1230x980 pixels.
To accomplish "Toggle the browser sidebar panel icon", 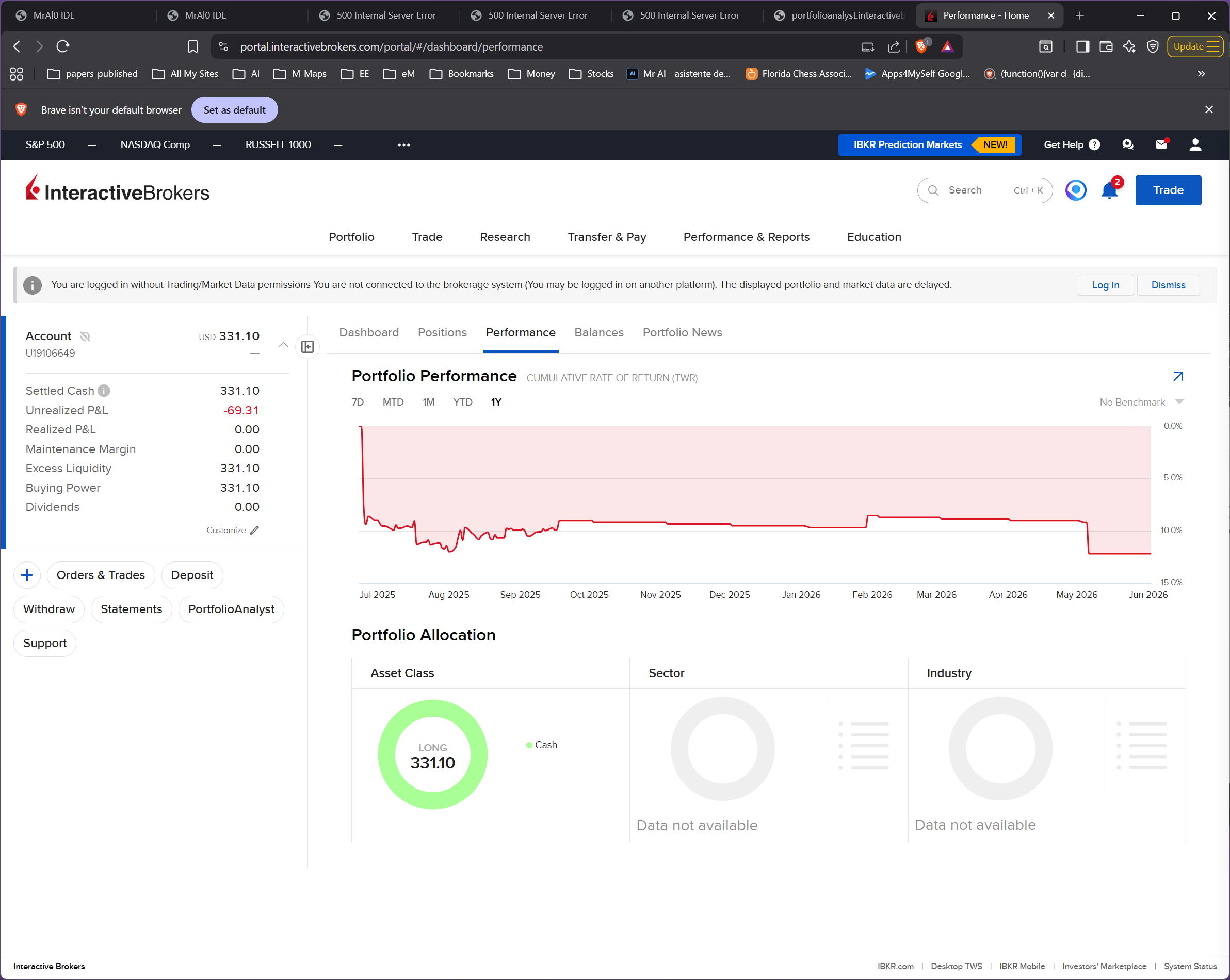I will click(1082, 46).
